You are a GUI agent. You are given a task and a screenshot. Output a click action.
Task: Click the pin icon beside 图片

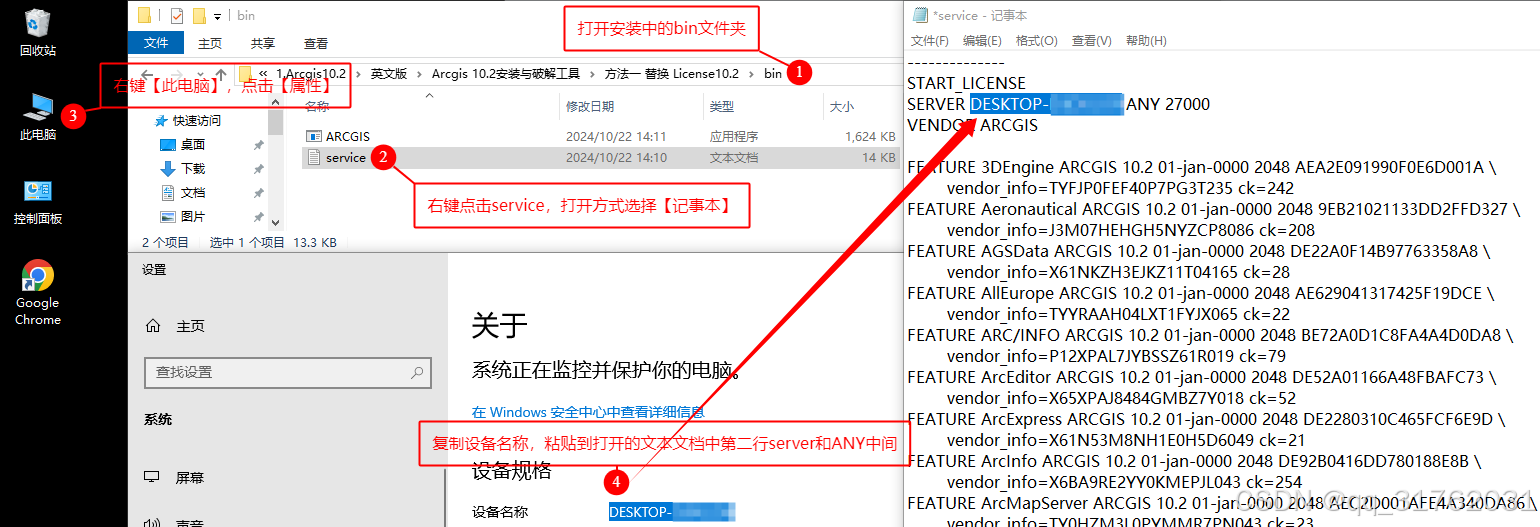(x=259, y=217)
